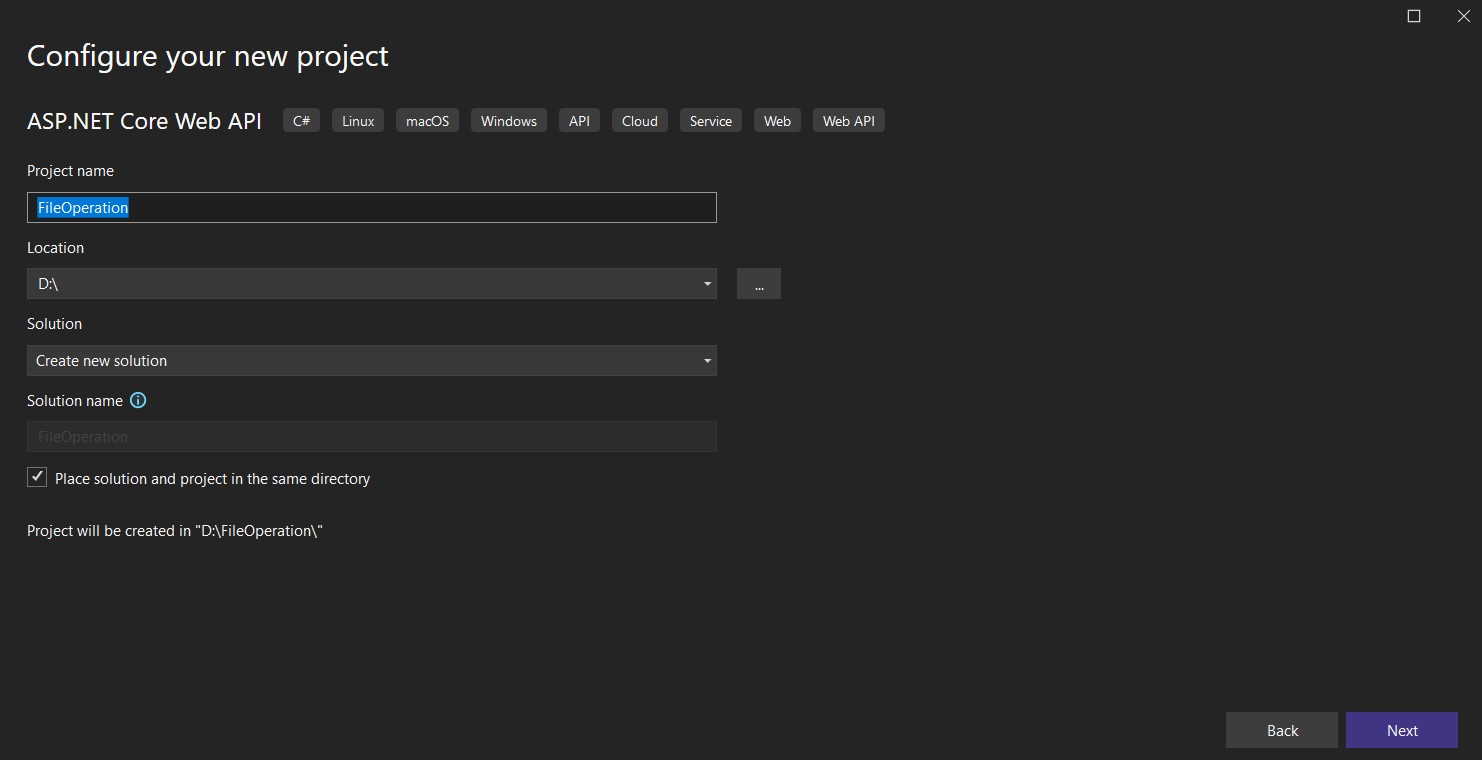Uncheck place solution and project in same directory
1482x760 pixels.
(x=37, y=477)
